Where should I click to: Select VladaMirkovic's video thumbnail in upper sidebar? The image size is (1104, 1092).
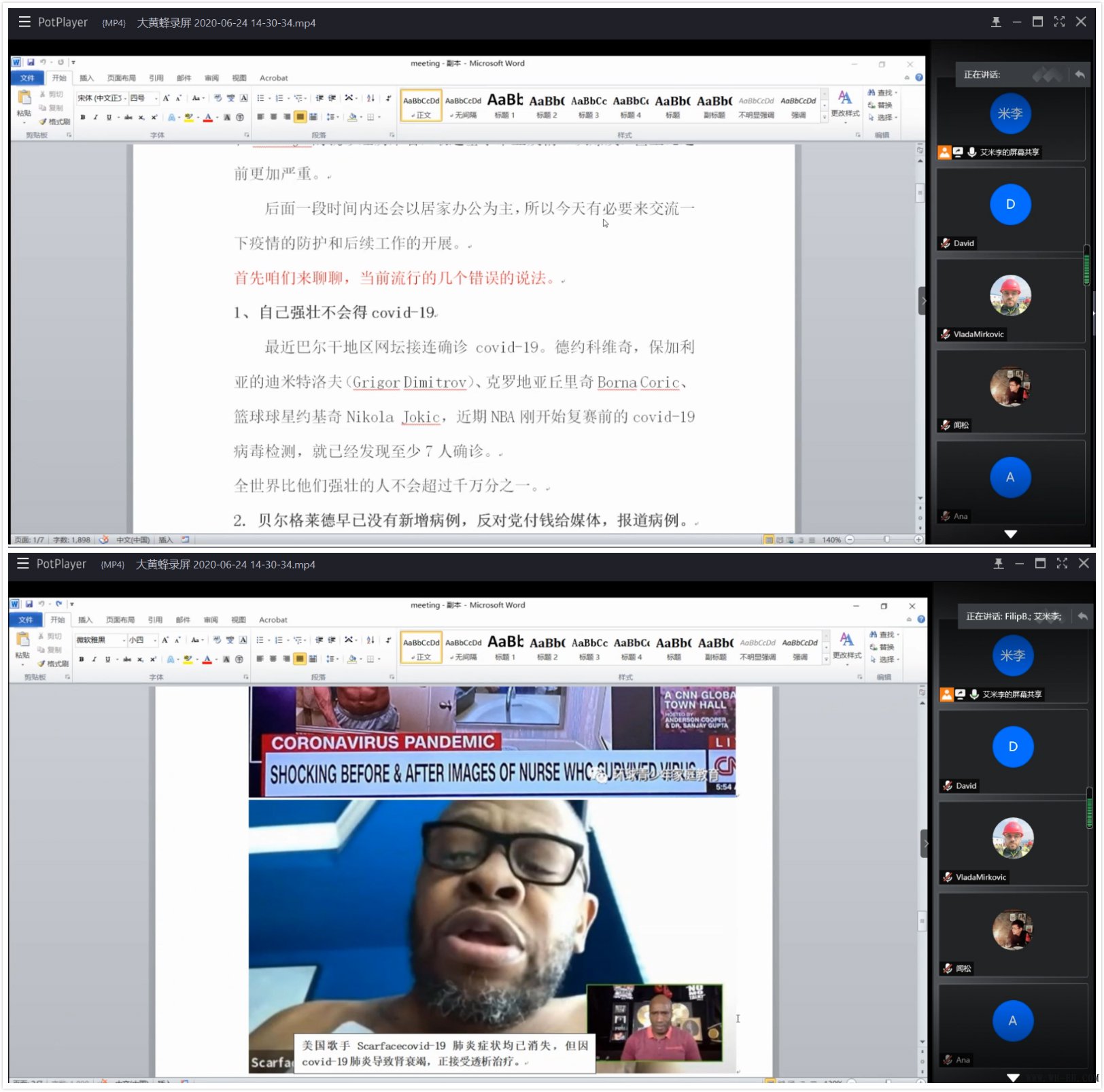1010,297
